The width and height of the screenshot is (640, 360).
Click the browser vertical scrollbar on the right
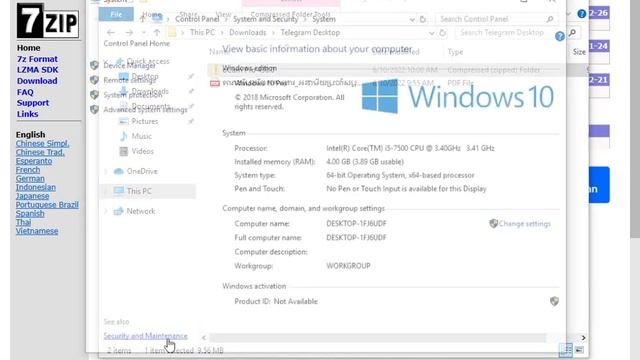pos(635,118)
